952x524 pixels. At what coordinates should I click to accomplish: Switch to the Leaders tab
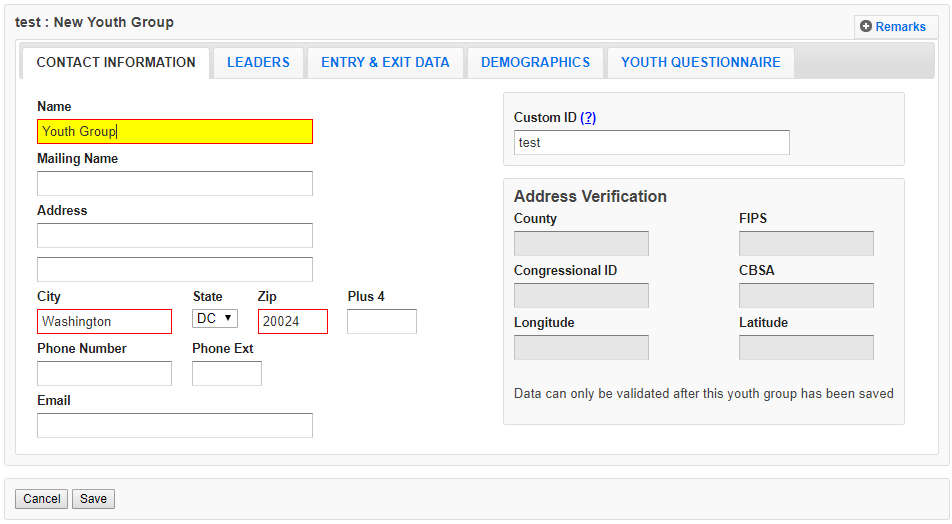click(x=258, y=62)
